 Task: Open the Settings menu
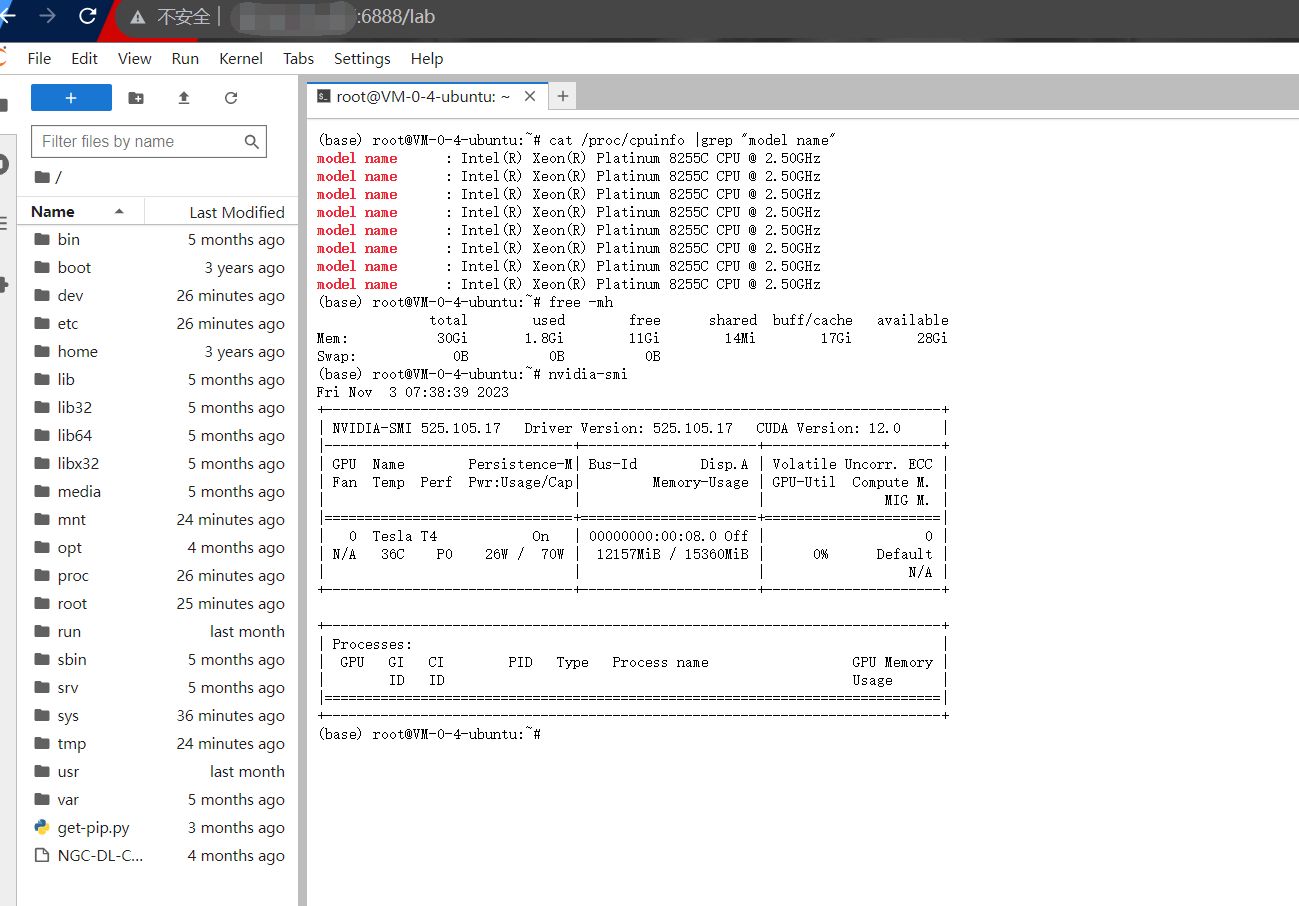[362, 58]
